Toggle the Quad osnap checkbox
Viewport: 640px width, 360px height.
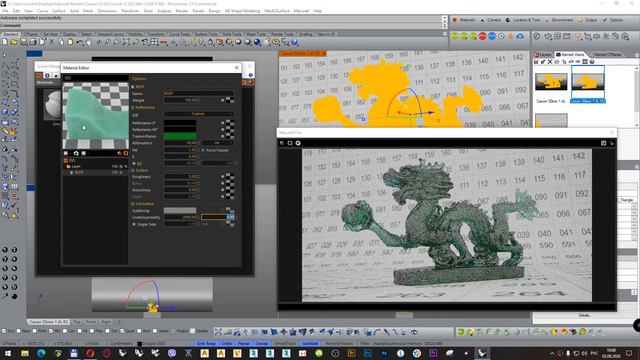[123, 331]
